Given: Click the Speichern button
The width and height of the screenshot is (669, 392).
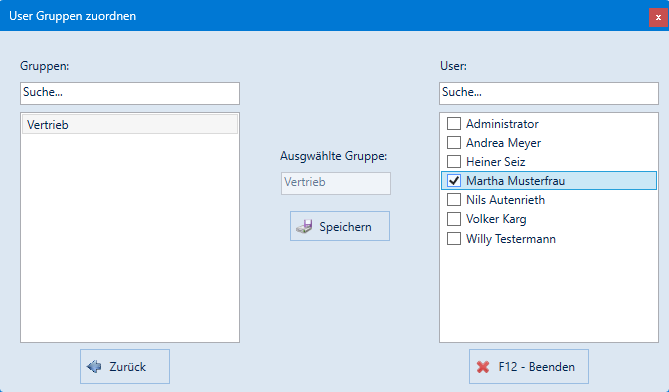Looking at the screenshot, I should [340, 226].
